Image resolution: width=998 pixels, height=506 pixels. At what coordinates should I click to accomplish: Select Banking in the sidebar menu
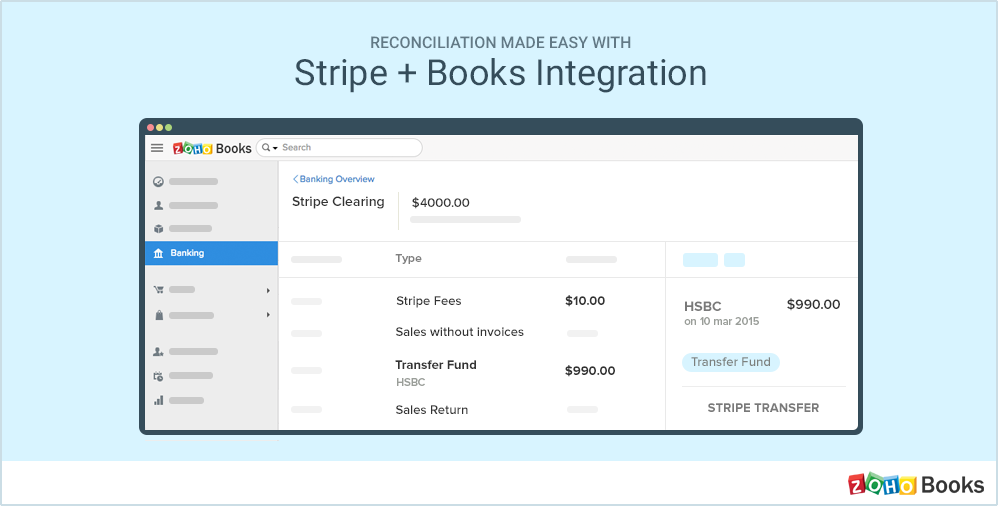pyautogui.click(x=187, y=254)
